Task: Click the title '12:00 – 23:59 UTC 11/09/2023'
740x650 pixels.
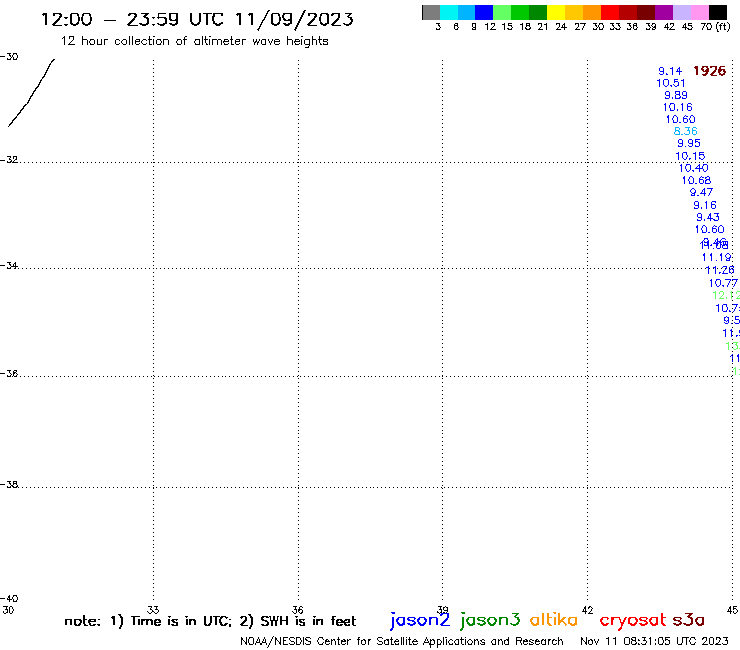Action: pos(197,19)
